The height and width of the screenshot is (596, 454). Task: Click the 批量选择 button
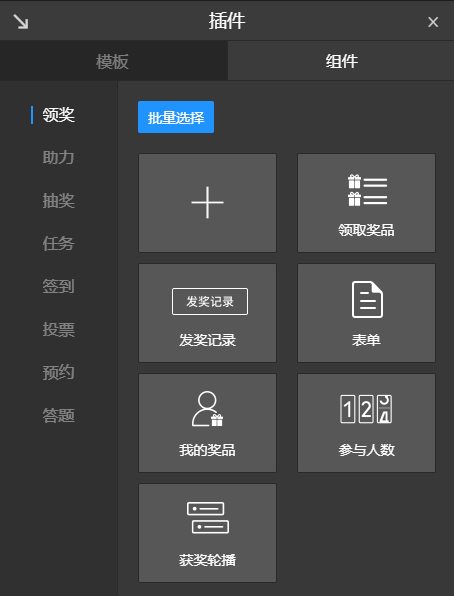pos(176,117)
